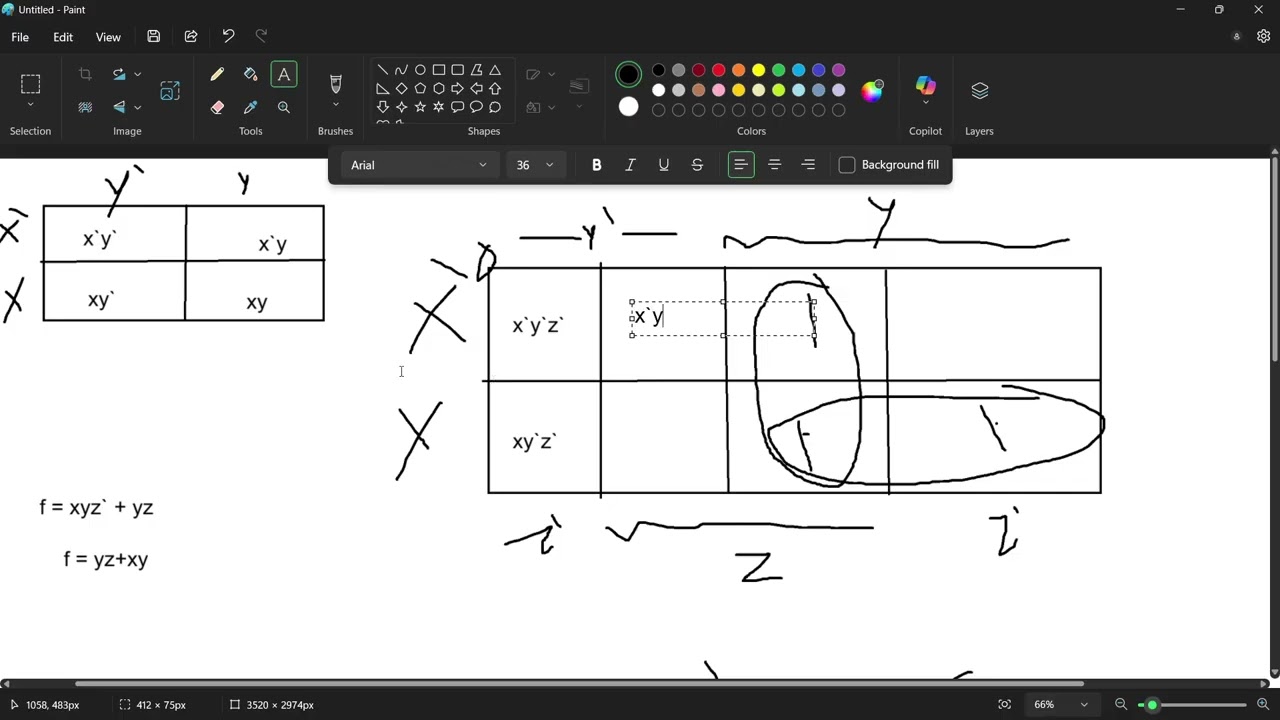Toggle Strikethrough text formatting

(697, 165)
